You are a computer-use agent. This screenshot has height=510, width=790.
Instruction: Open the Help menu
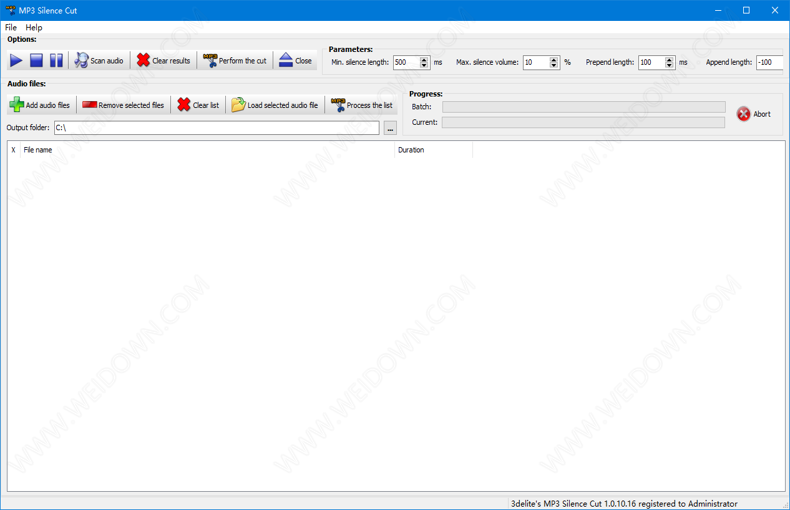point(34,27)
